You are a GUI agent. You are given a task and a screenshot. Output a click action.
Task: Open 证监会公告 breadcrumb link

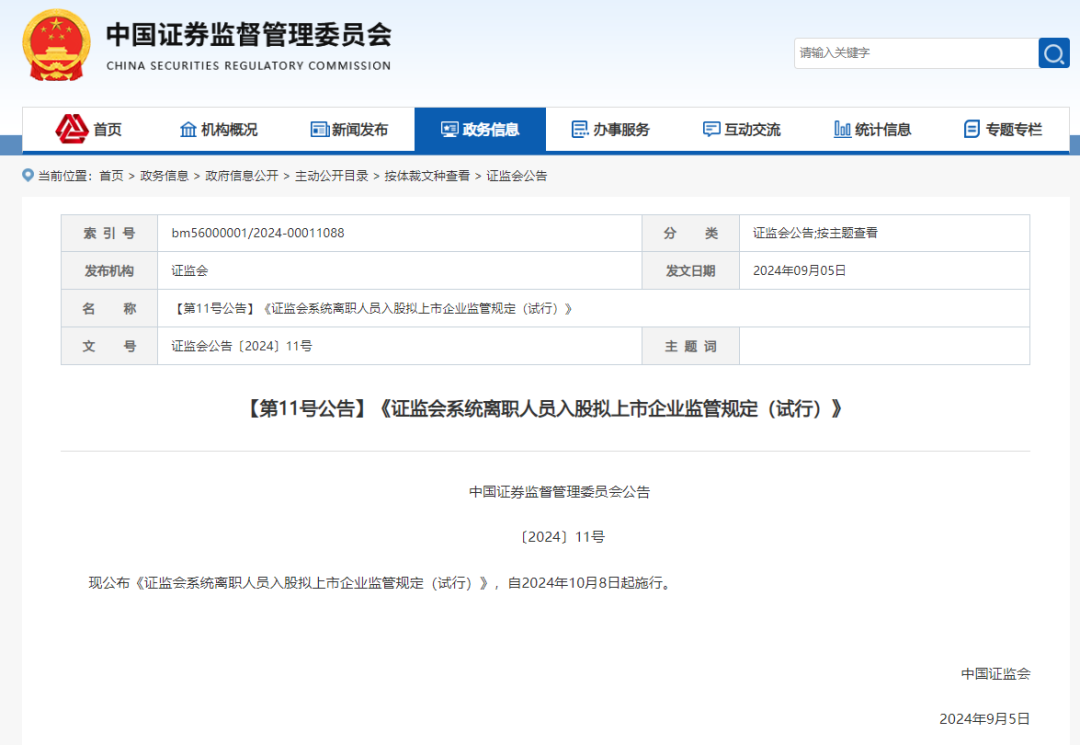pyautogui.click(x=517, y=176)
